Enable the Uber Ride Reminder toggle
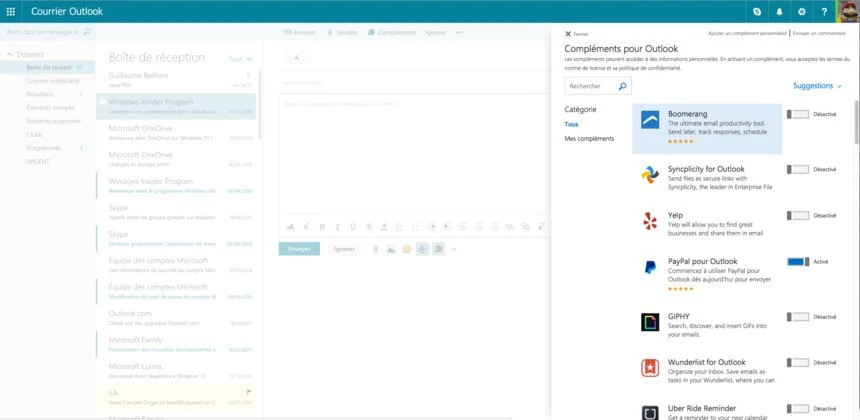 (x=798, y=408)
